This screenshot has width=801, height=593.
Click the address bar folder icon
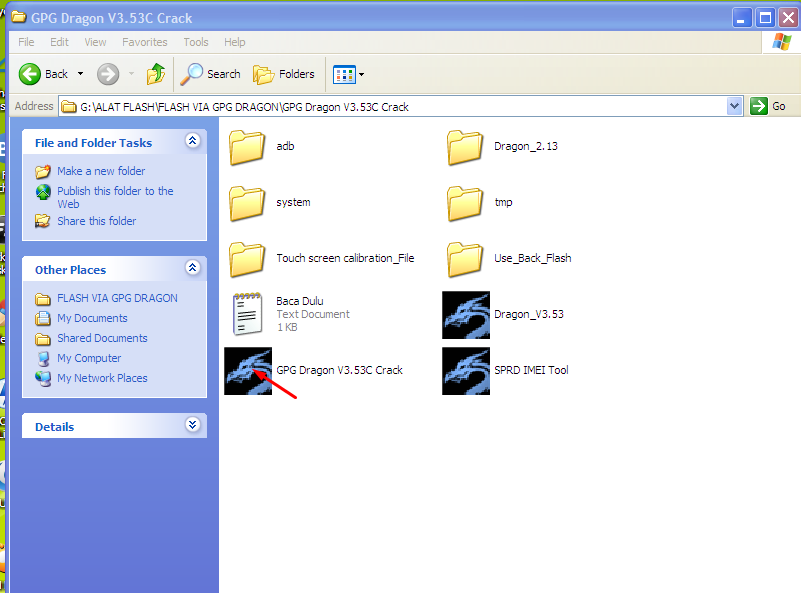pyautogui.click(x=69, y=107)
